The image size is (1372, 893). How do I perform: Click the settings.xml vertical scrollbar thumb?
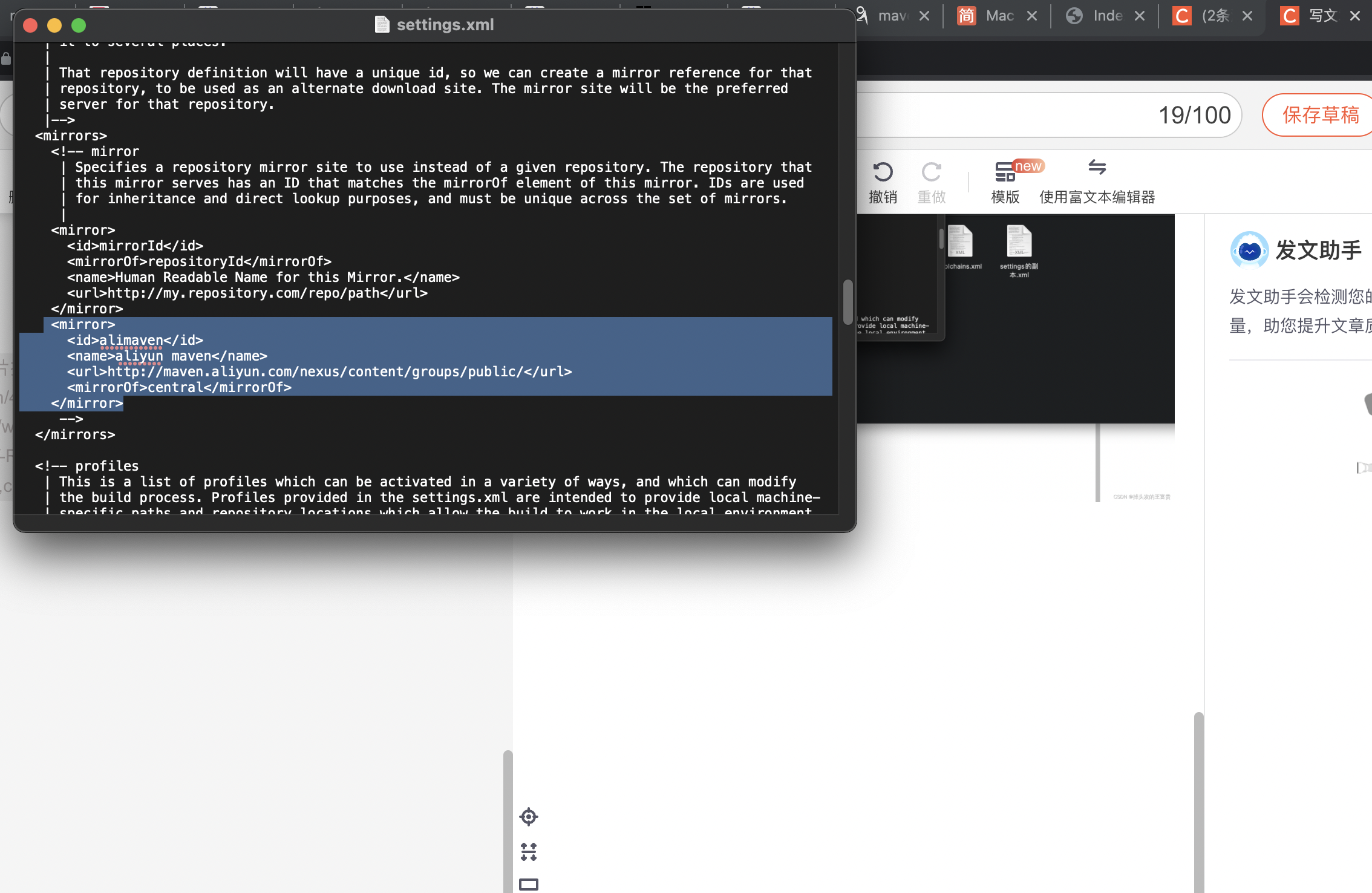pos(848,301)
